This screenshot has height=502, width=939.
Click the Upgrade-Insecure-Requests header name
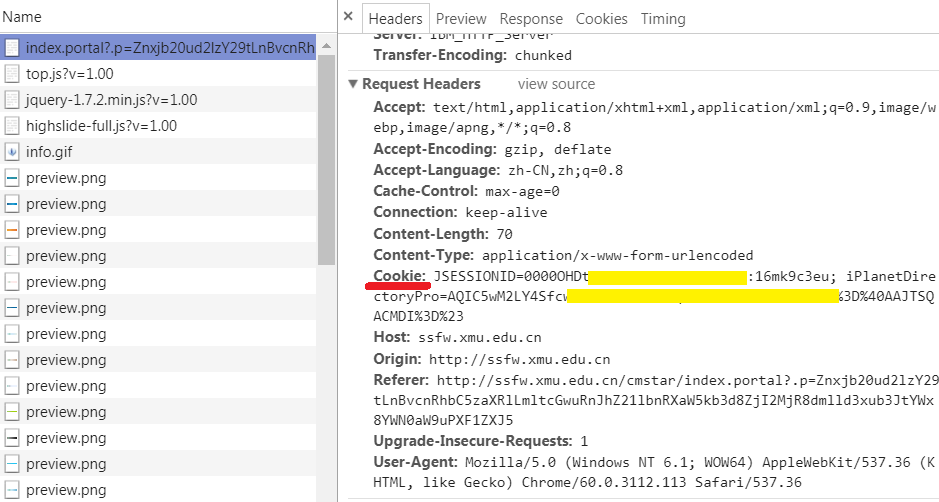click(473, 441)
